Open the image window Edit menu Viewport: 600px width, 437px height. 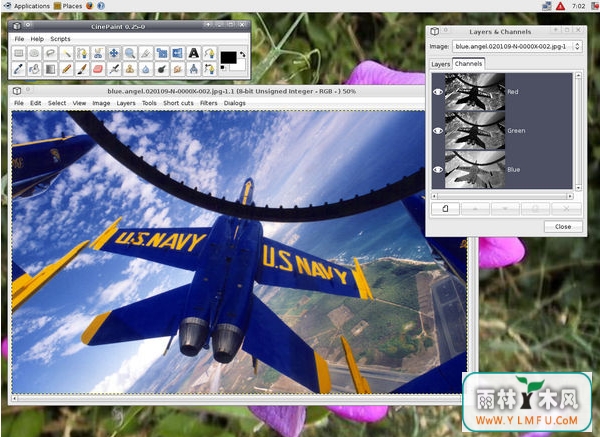36,103
